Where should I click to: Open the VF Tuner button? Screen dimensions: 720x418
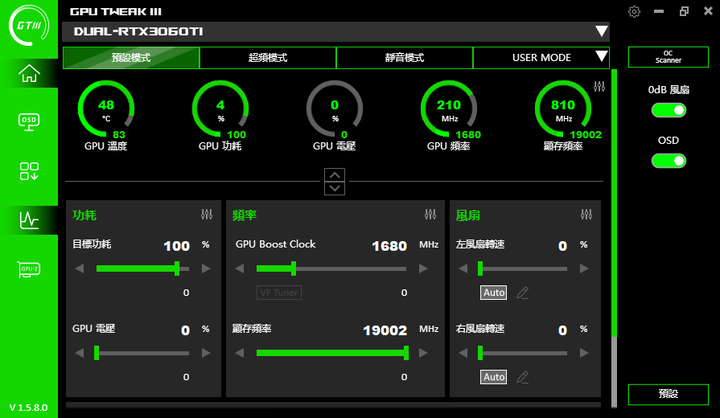279,293
